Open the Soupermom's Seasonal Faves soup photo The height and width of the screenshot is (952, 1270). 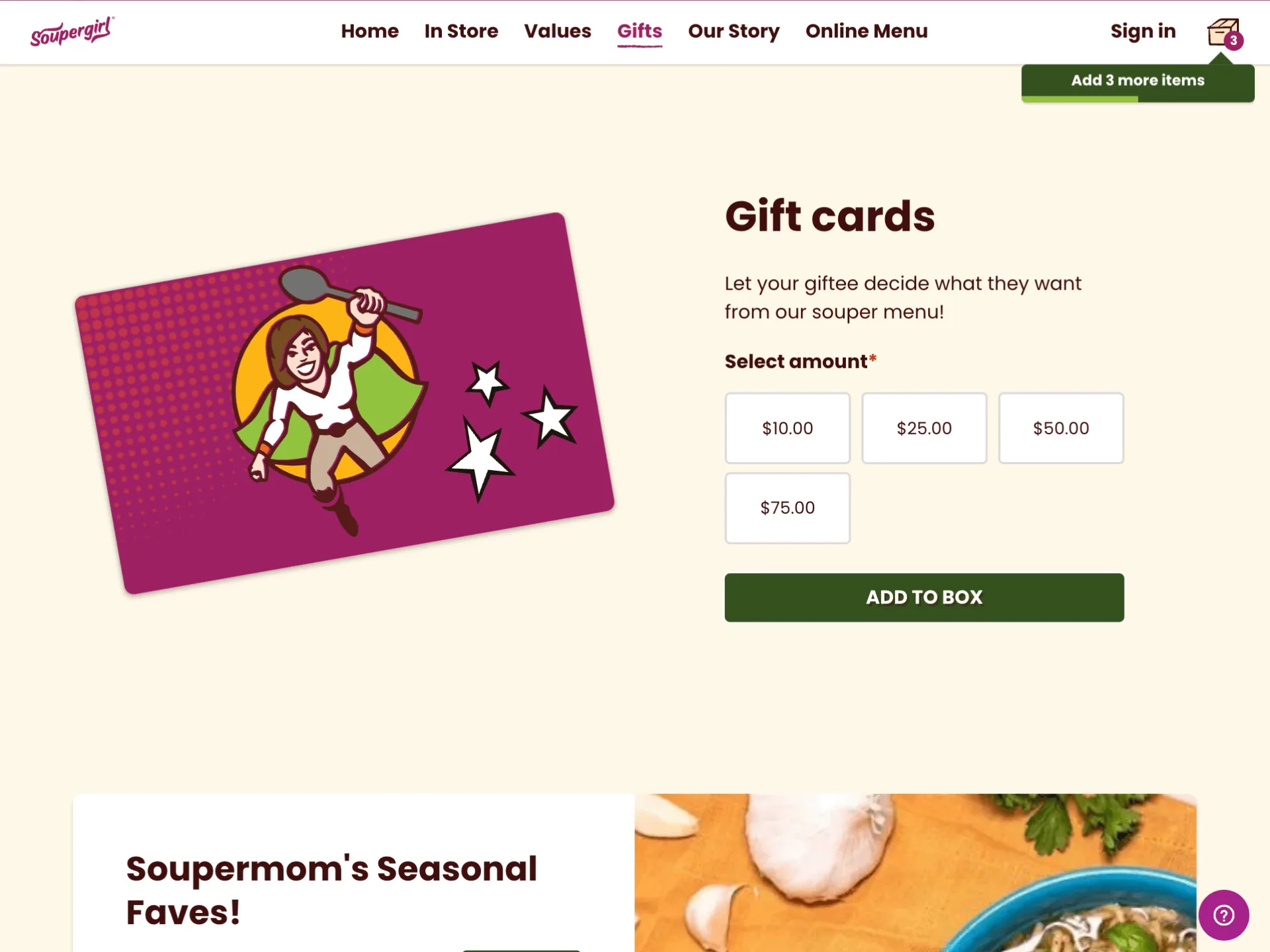tap(915, 873)
